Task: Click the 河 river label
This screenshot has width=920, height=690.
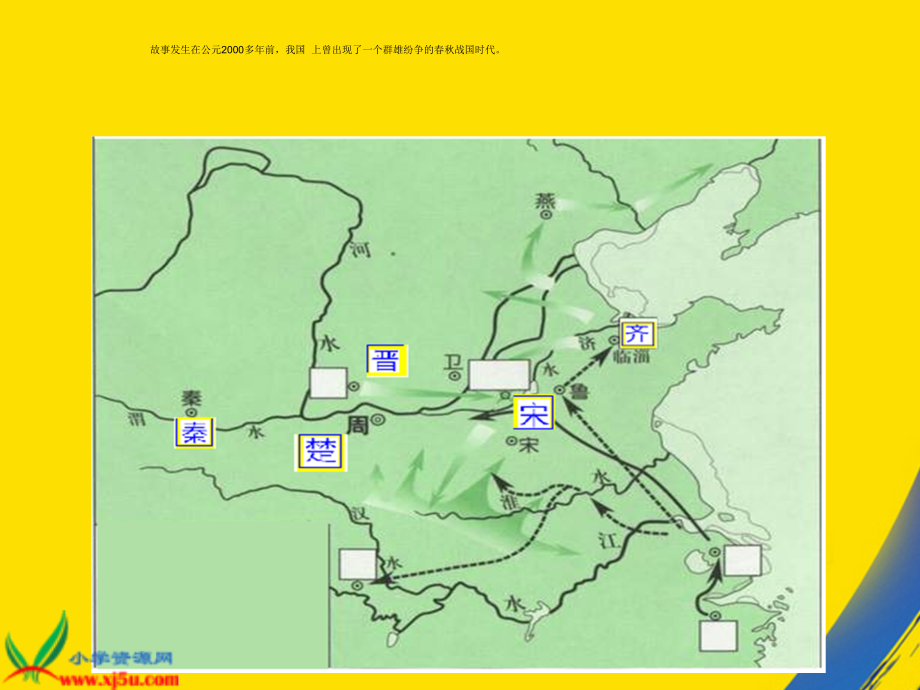Action: pyautogui.click(x=360, y=249)
